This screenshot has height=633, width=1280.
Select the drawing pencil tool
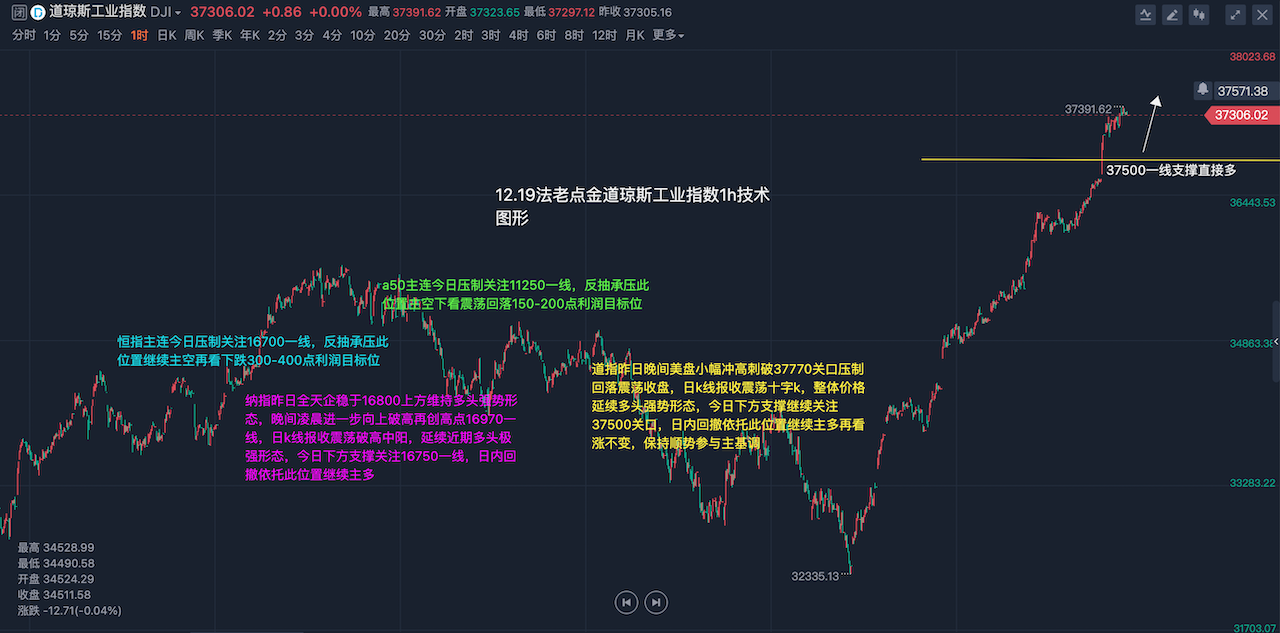(1173, 14)
